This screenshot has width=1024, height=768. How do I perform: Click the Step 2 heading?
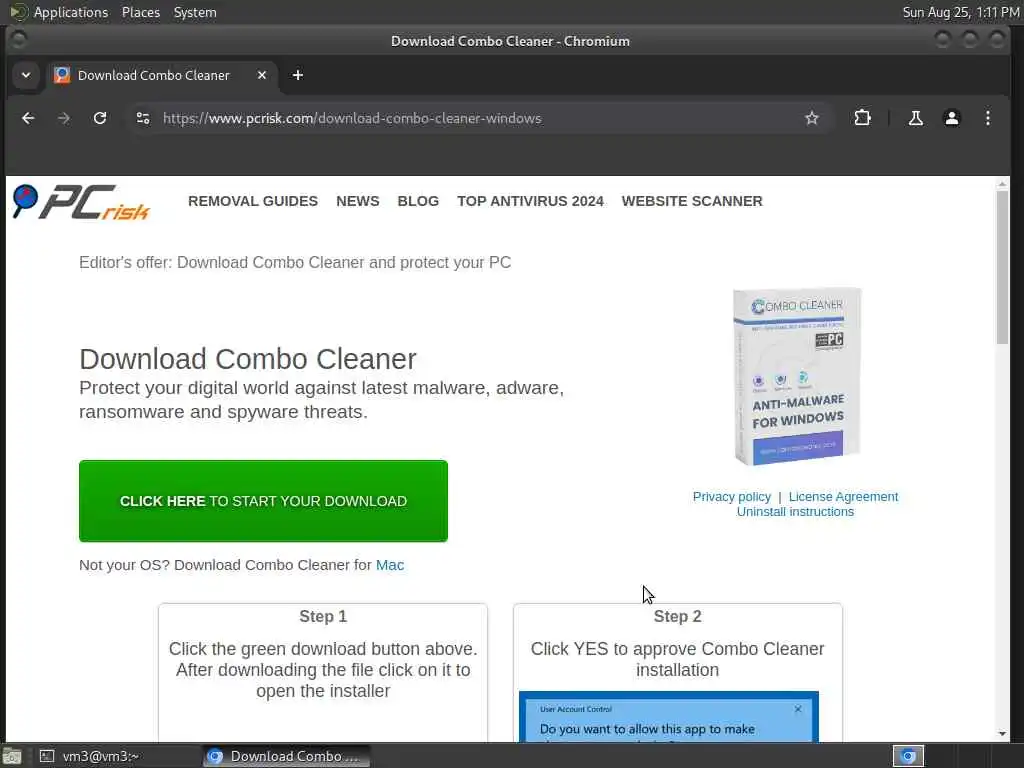pyautogui.click(x=677, y=616)
